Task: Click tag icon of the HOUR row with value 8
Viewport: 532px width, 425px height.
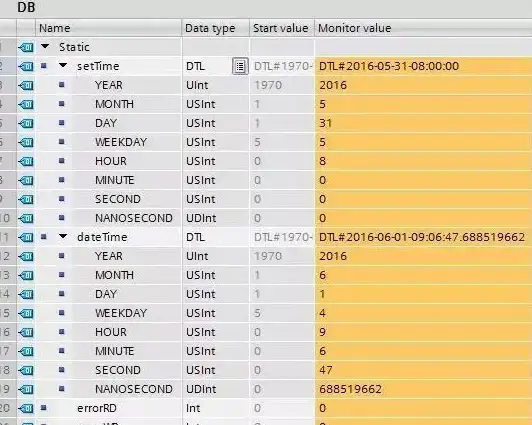Action: (x=26, y=161)
